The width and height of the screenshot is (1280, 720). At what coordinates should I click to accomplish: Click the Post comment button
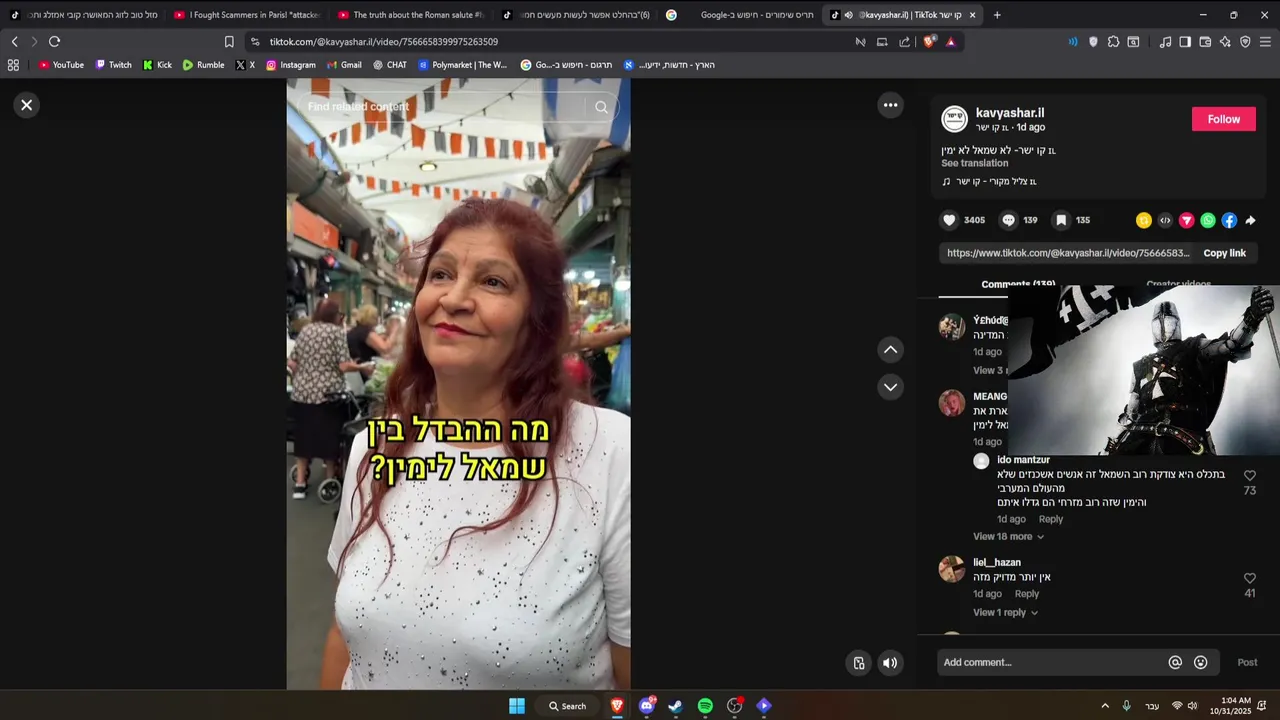(x=1247, y=662)
